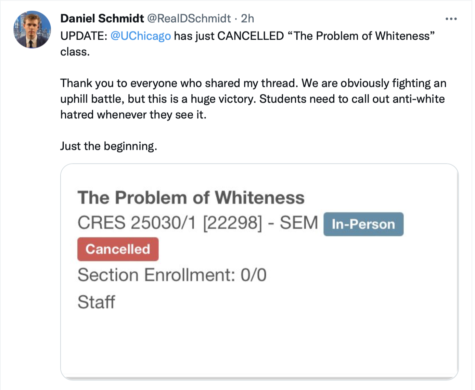Image resolution: width=475 pixels, height=390 pixels.
Task: Click the red Cancelled status badge
Action: pyautogui.click(x=118, y=249)
